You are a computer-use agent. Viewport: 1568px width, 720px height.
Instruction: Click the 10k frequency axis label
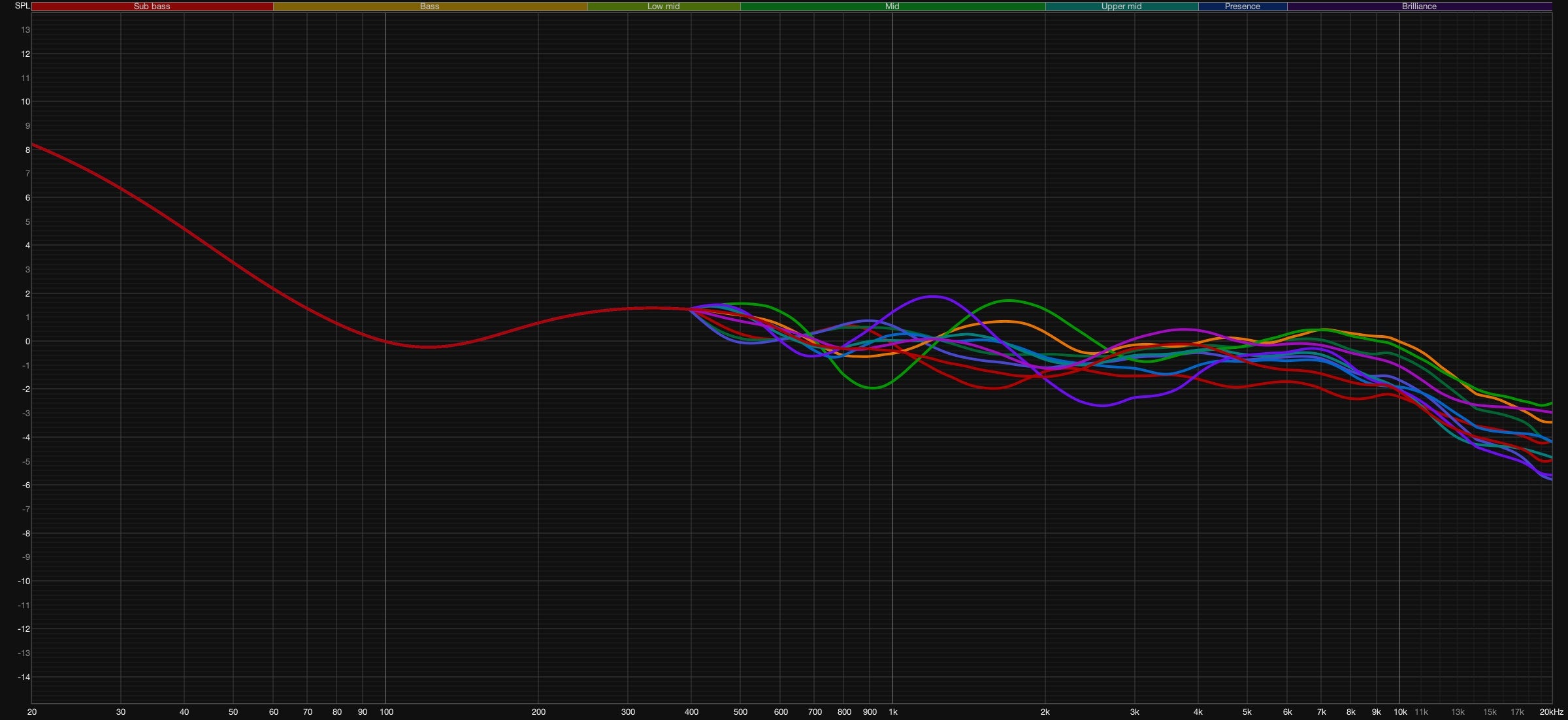[x=1399, y=712]
